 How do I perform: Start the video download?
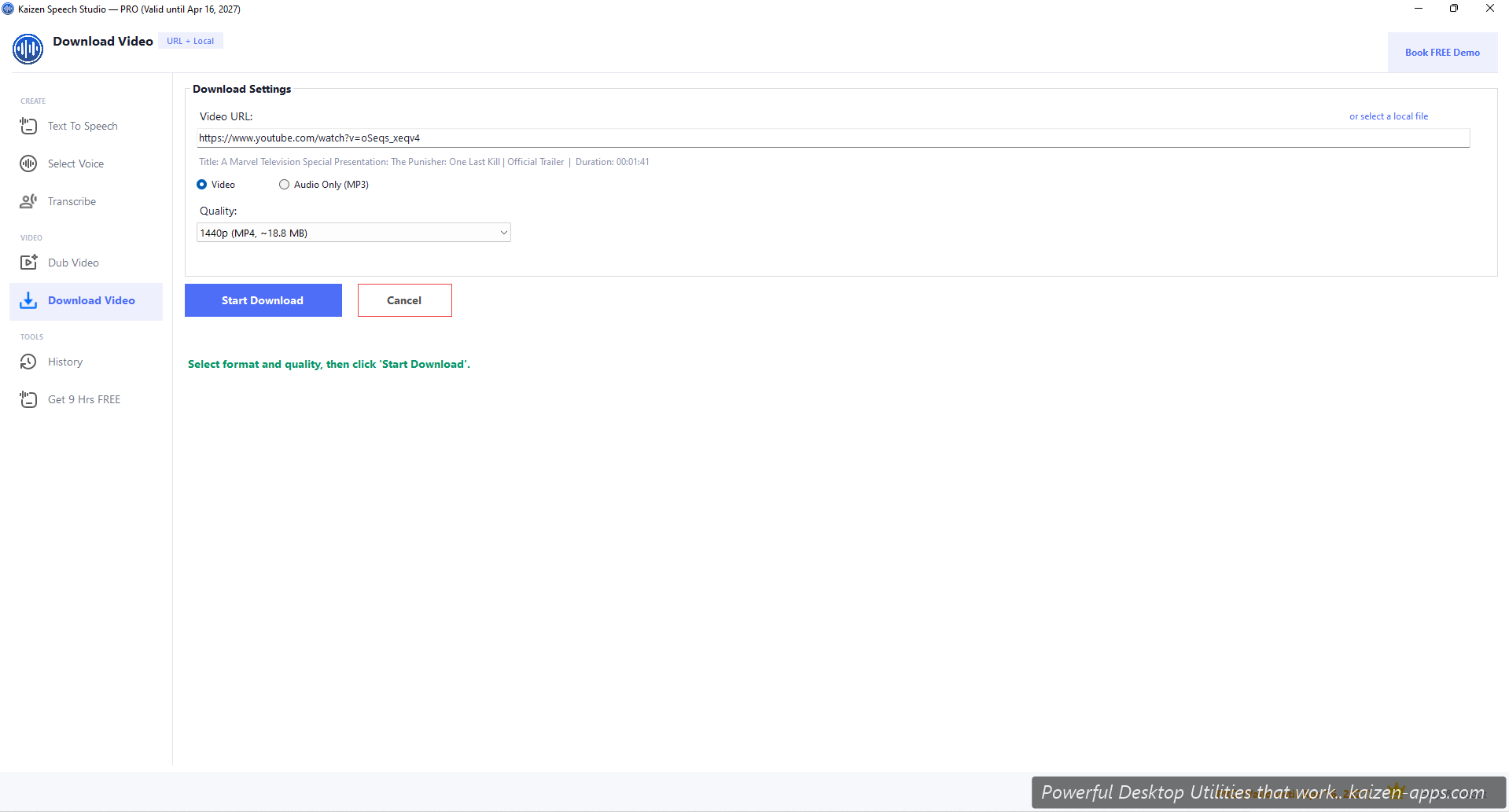pyautogui.click(x=263, y=299)
